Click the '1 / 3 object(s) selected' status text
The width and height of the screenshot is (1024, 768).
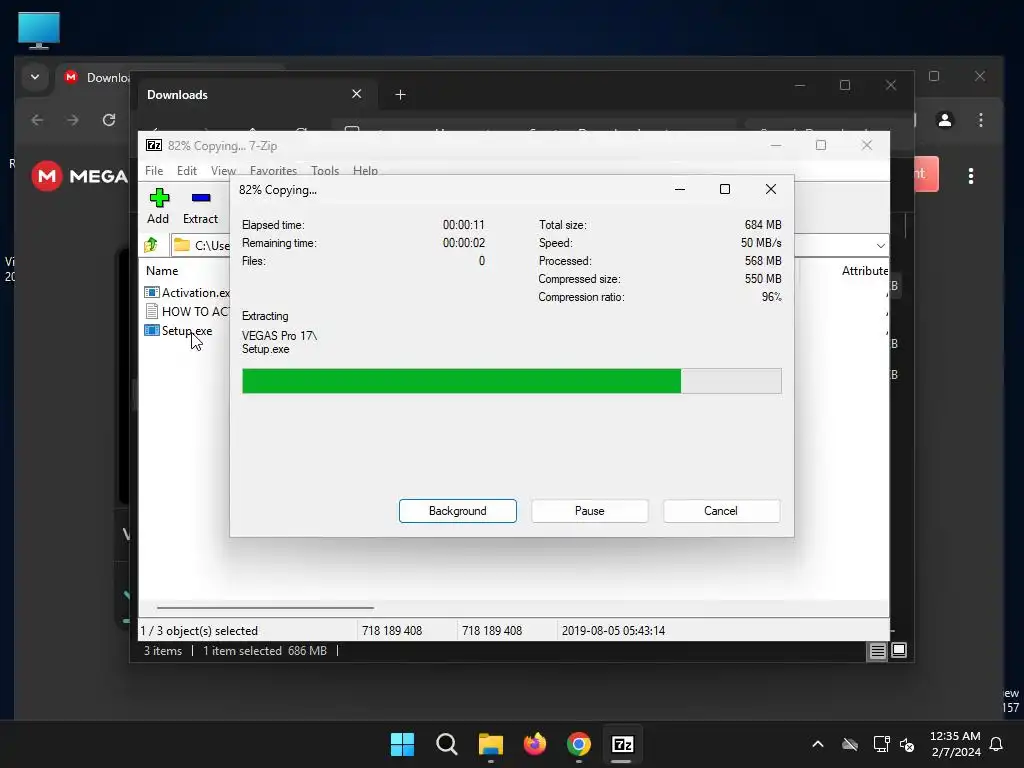[x=199, y=631]
